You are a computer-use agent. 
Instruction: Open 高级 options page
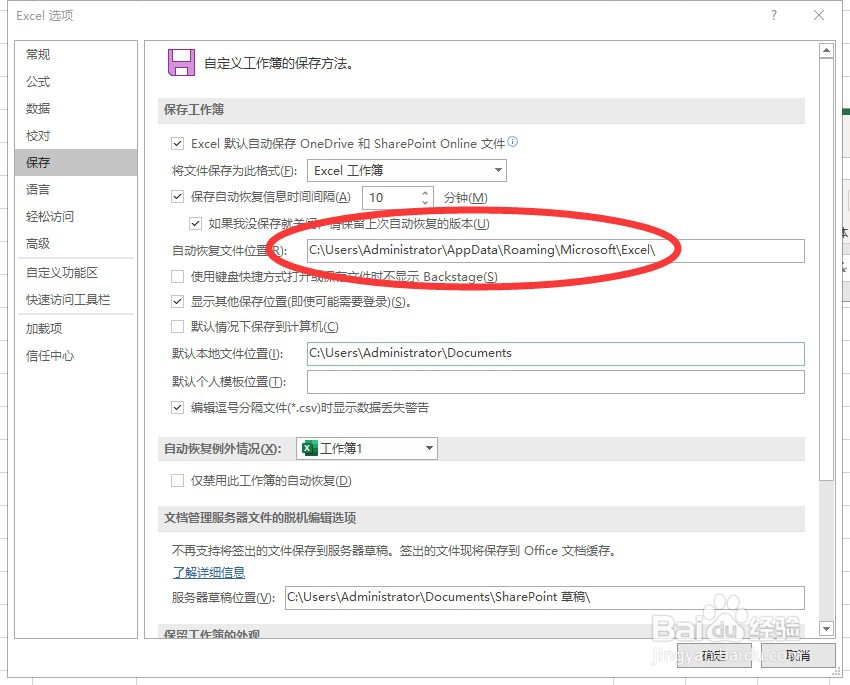point(76,244)
